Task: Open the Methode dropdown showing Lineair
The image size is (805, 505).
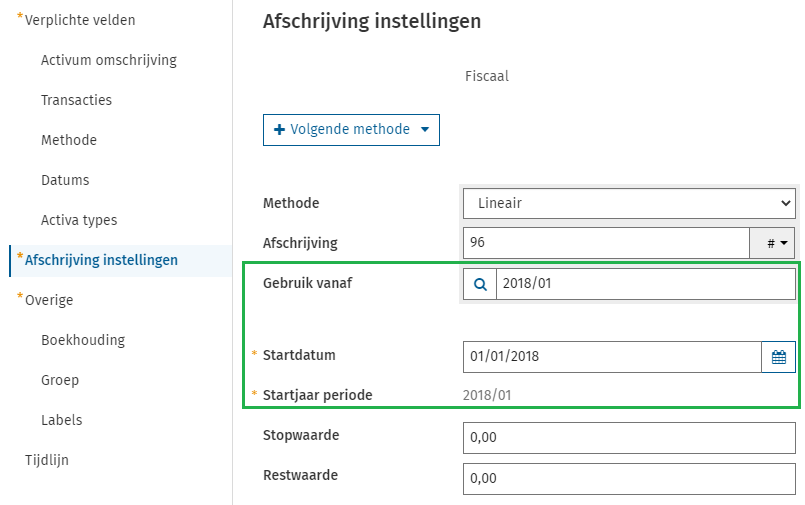Action: coord(629,203)
